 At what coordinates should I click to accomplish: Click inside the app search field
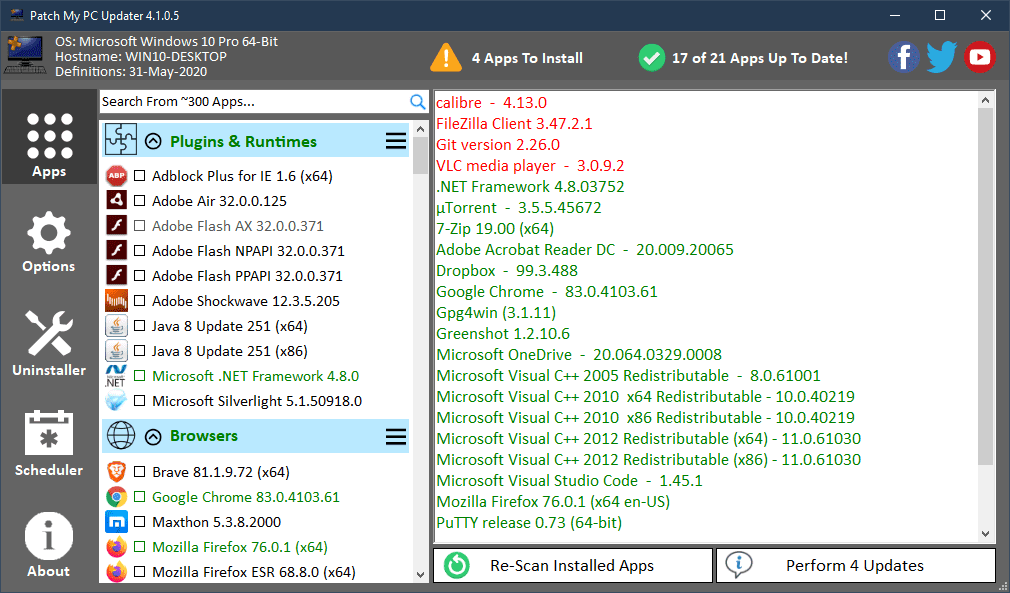250,101
